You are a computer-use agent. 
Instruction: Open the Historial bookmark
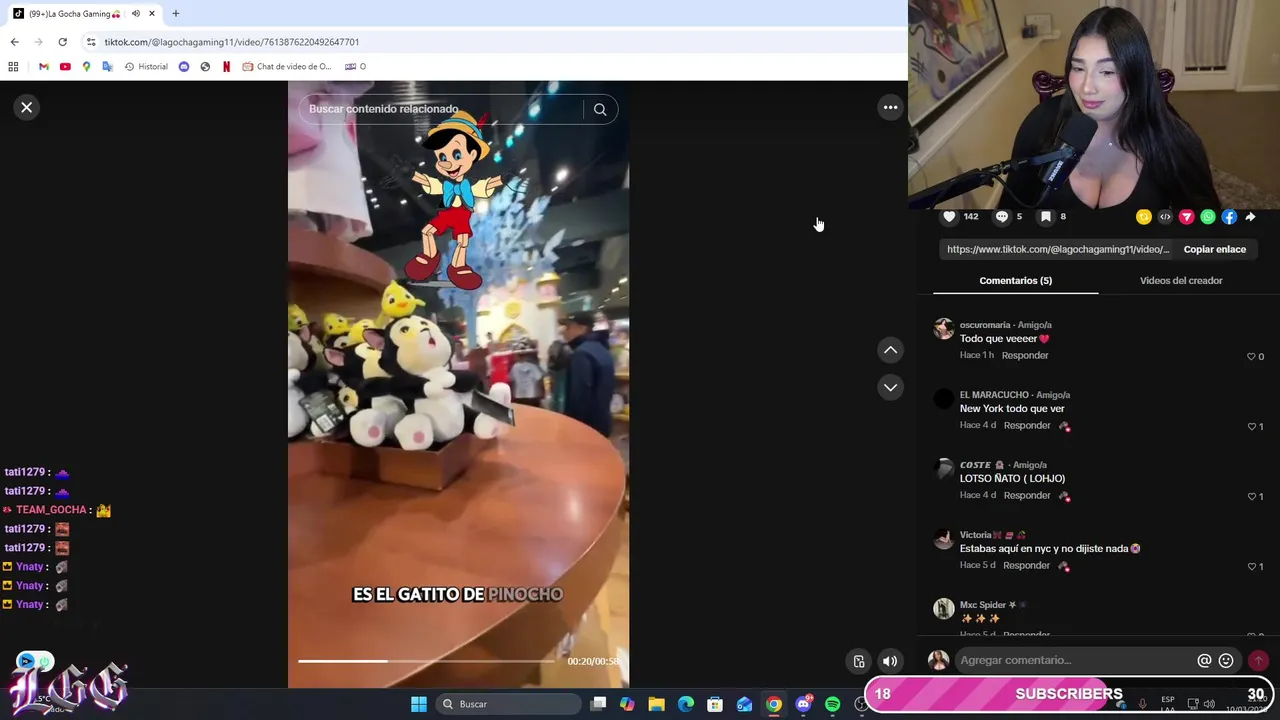click(146, 66)
